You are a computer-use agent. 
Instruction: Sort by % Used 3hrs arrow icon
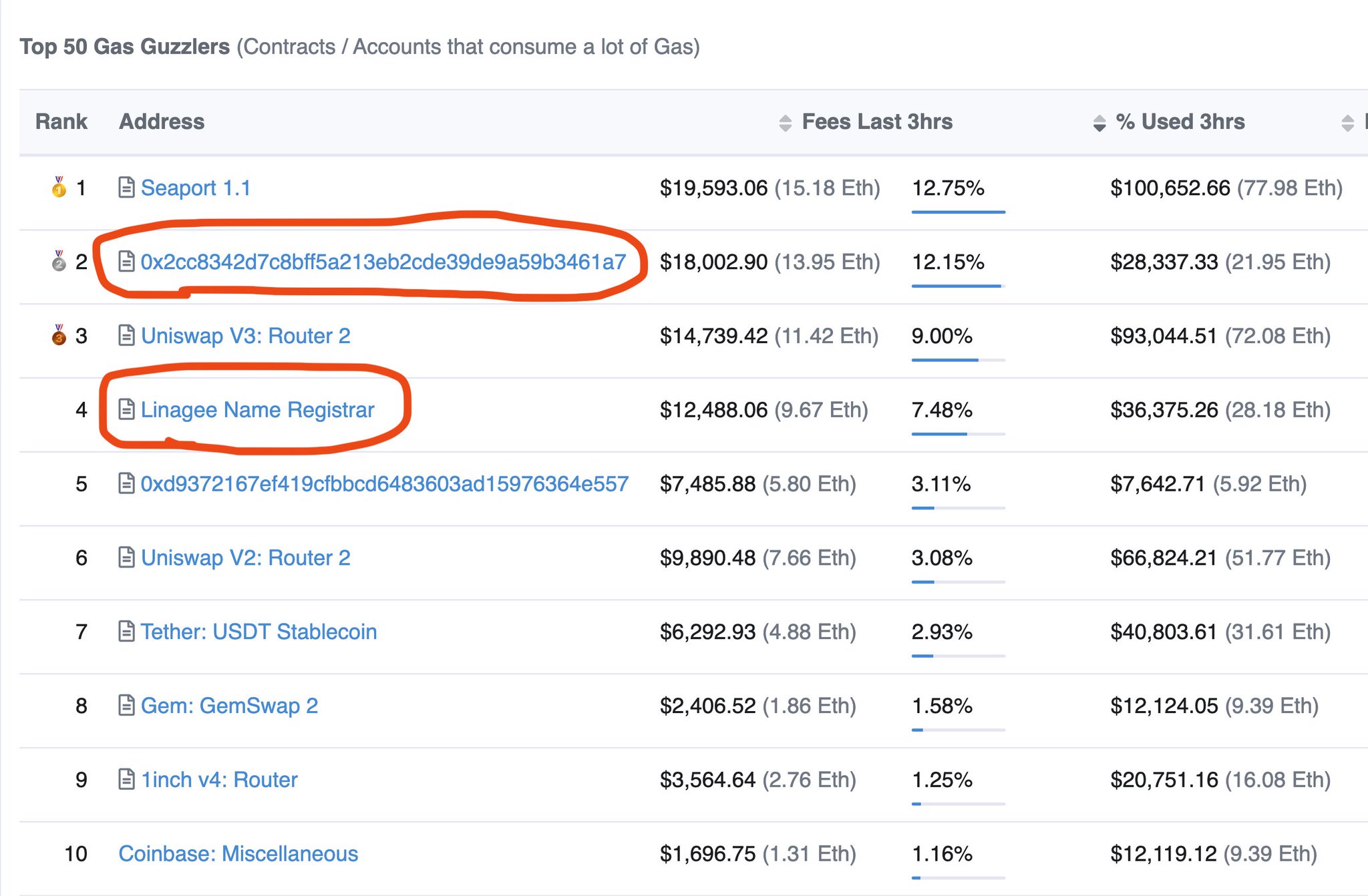(1099, 123)
